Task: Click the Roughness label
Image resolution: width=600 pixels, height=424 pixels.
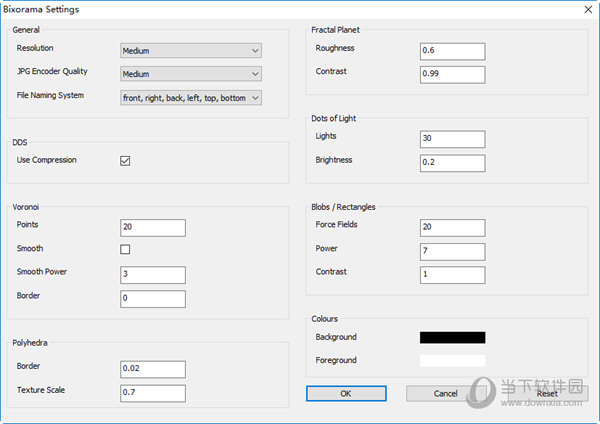Action: point(335,48)
